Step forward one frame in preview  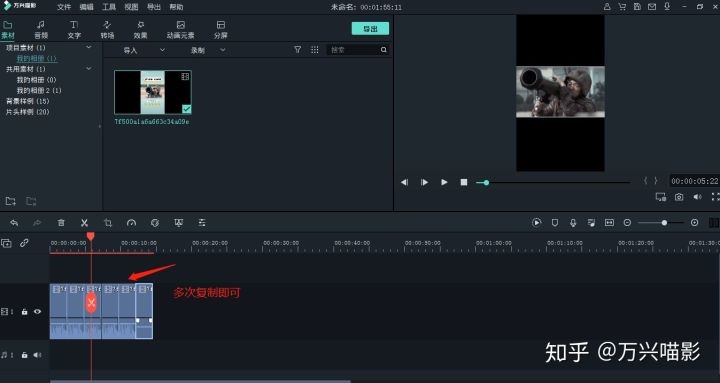pyautogui.click(x=424, y=182)
